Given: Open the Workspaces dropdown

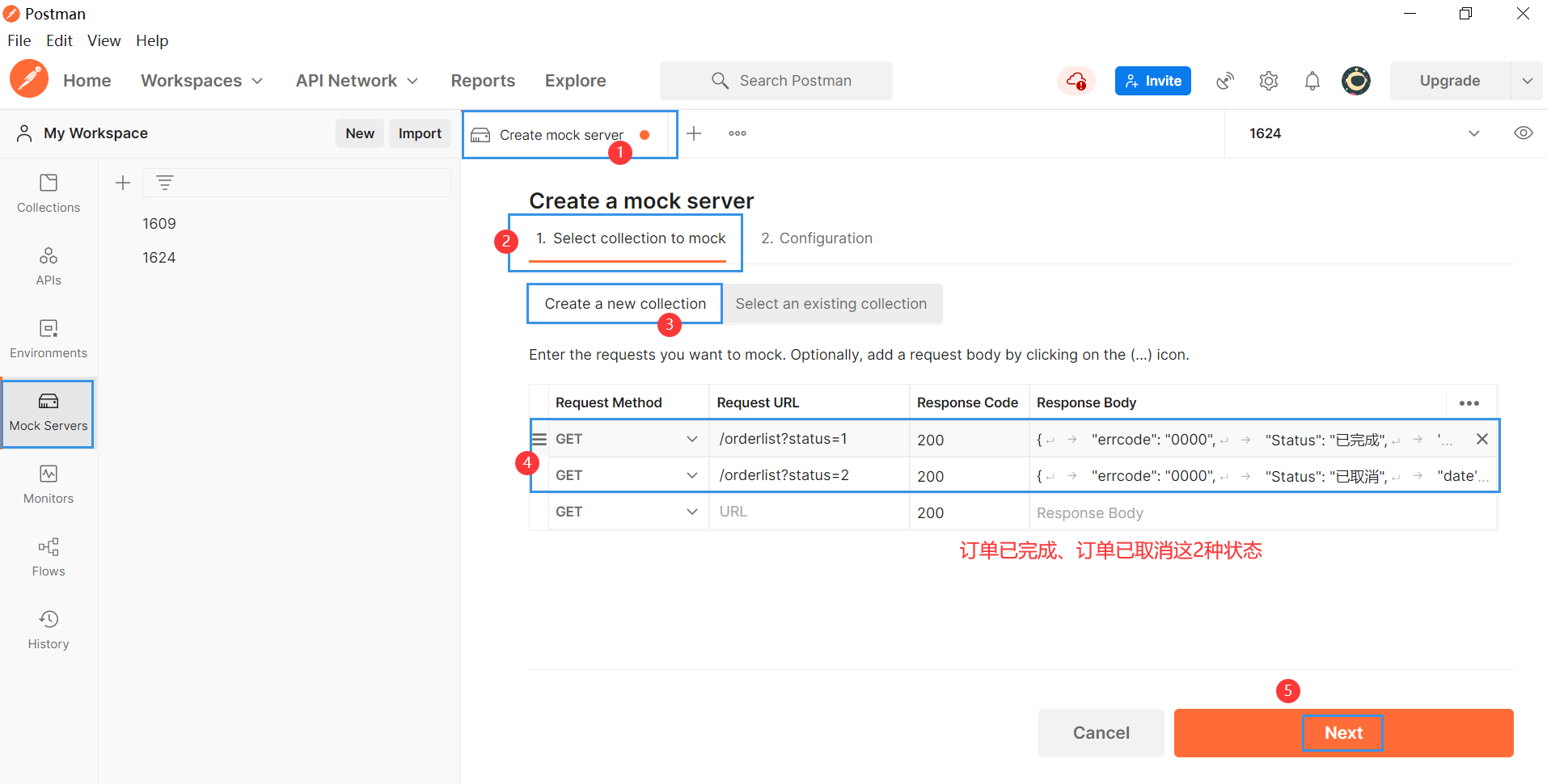Looking at the screenshot, I should click(201, 81).
